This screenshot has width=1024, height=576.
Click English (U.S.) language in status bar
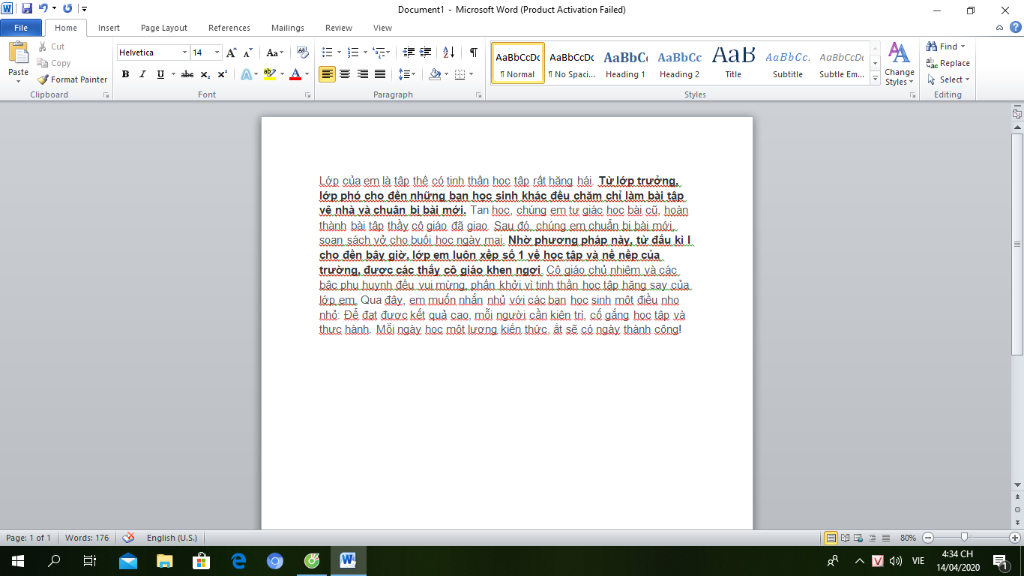tap(172, 537)
